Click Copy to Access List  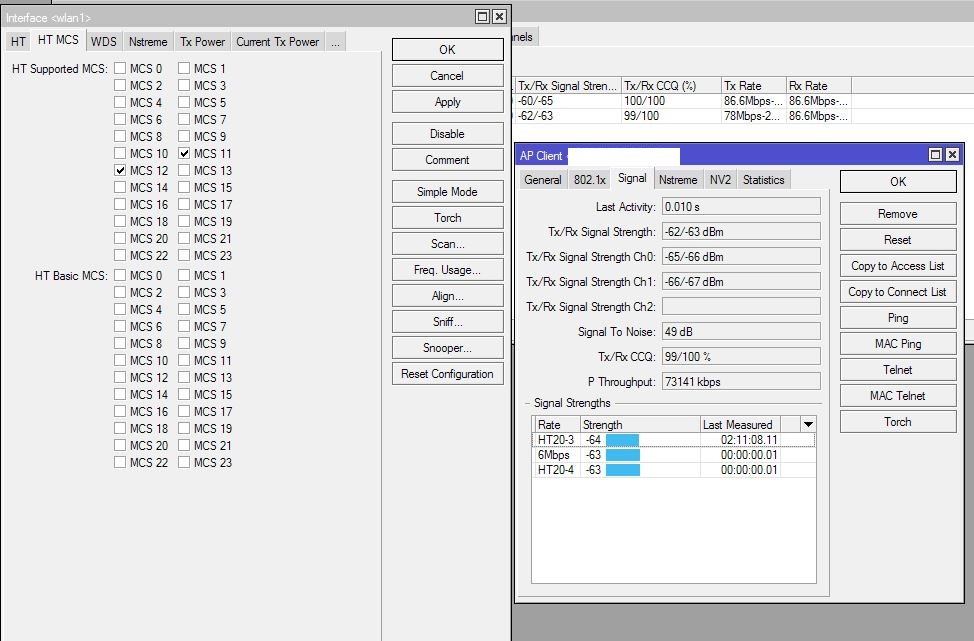tap(898, 266)
